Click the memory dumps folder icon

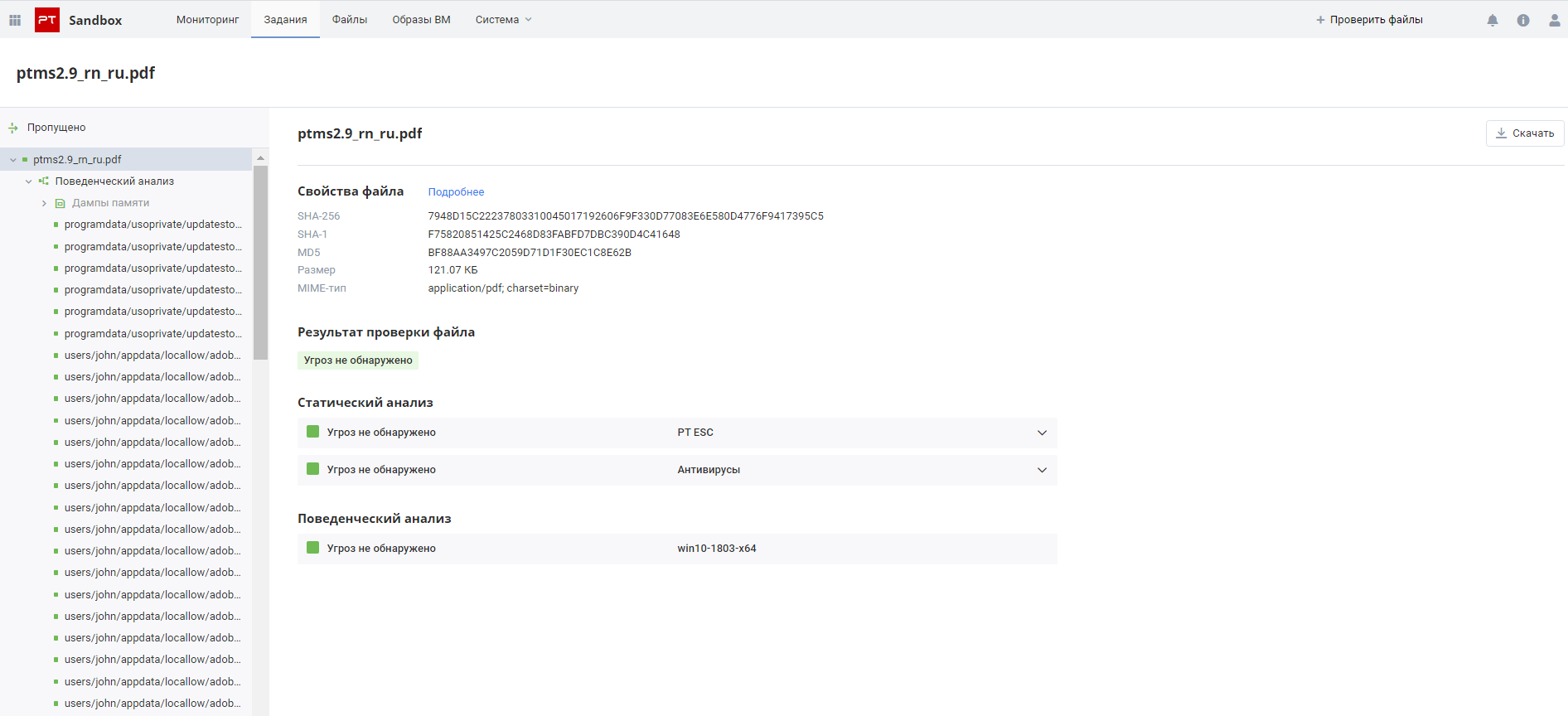point(60,203)
